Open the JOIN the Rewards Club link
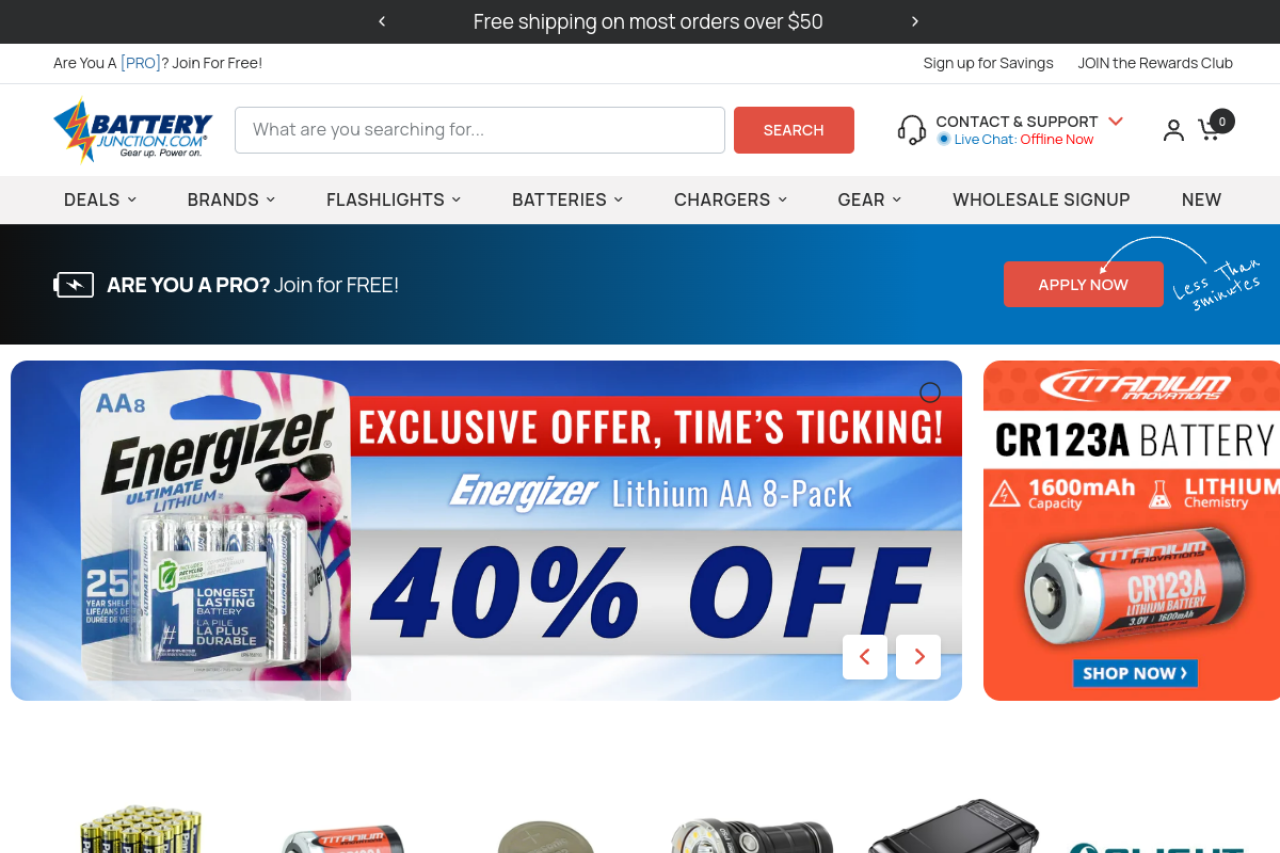The height and width of the screenshot is (853, 1280). pyautogui.click(x=1155, y=63)
